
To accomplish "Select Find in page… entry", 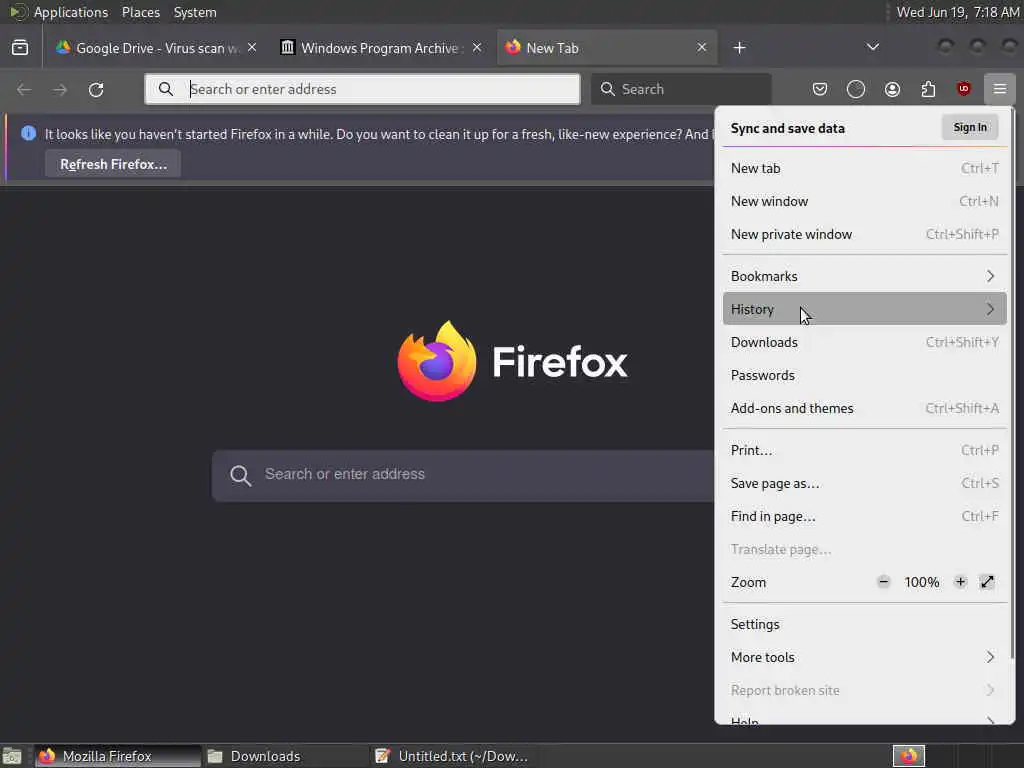I will [865, 516].
